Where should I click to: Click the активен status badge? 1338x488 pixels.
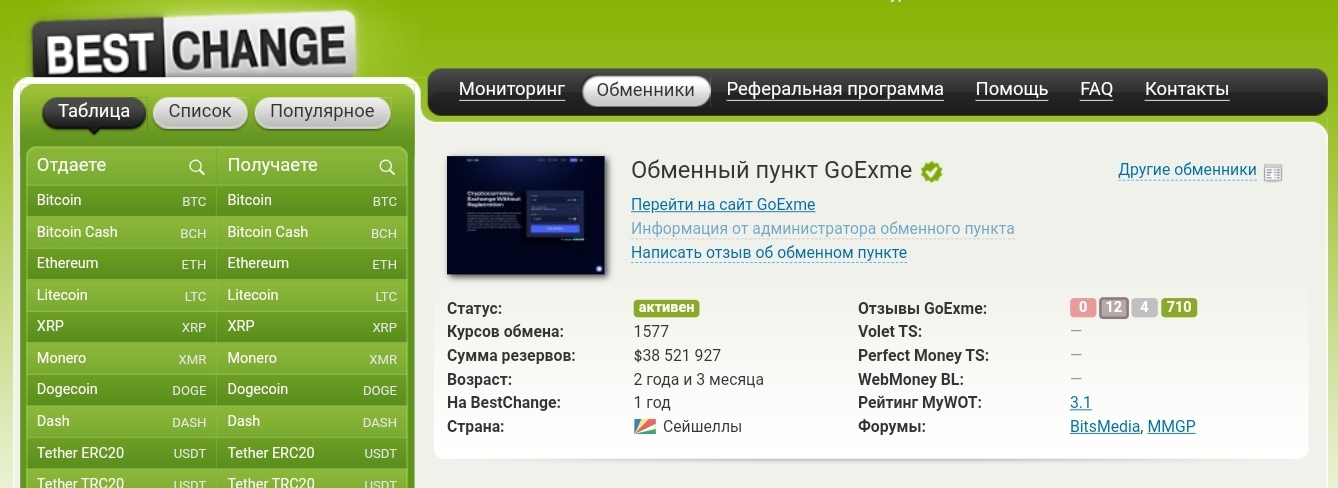[x=666, y=308]
